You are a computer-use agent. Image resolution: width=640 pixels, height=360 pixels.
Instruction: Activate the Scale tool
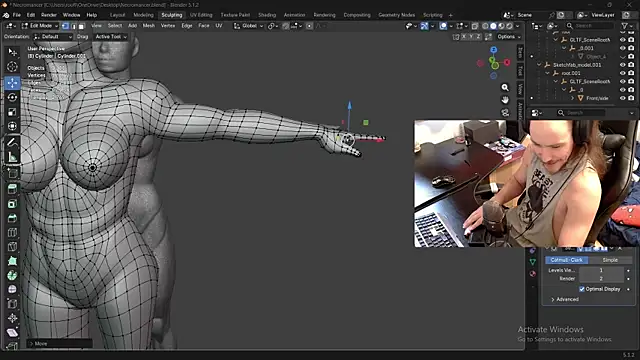pos(12,111)
